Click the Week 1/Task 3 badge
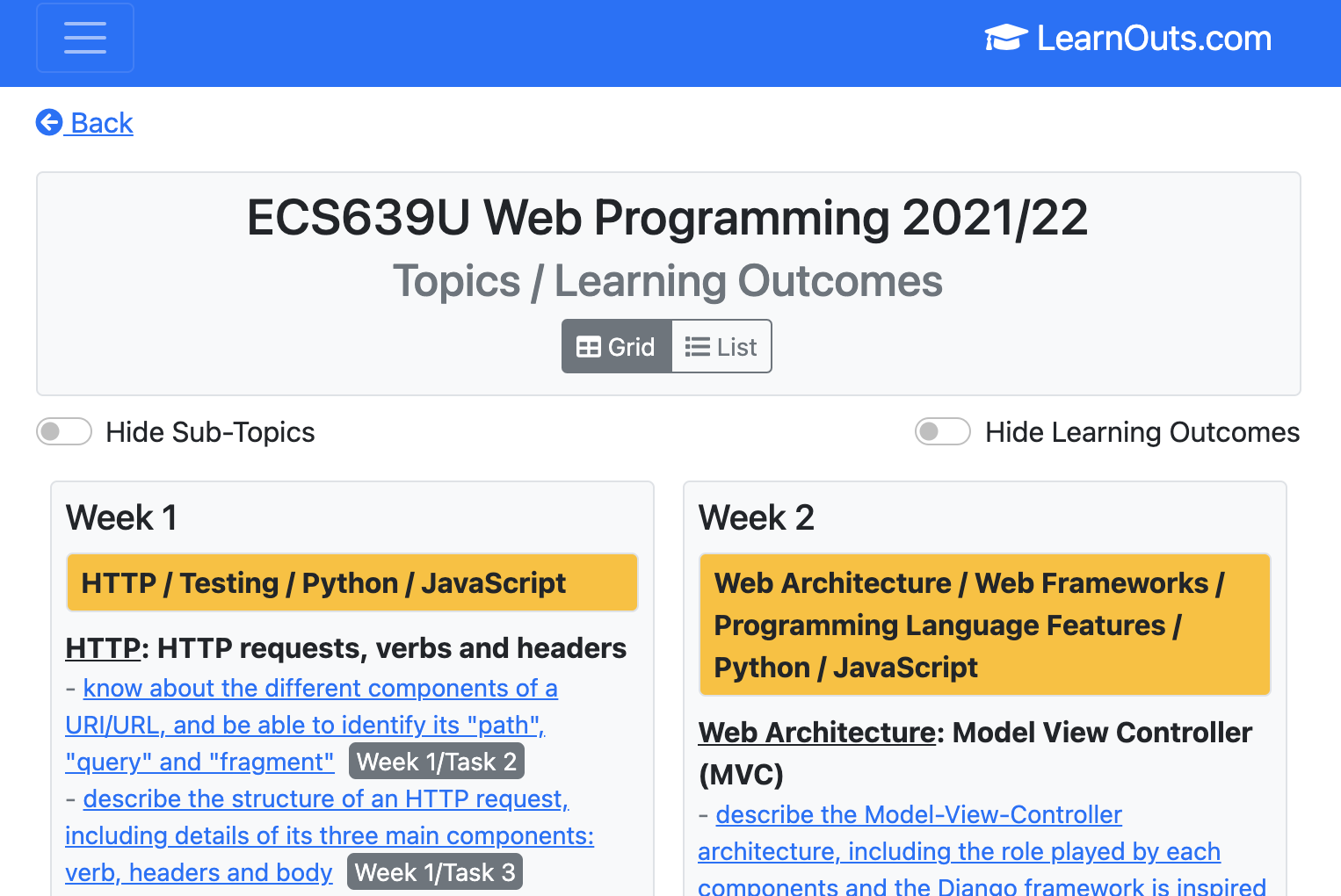1341x896 pixels. tap(434, 871)
